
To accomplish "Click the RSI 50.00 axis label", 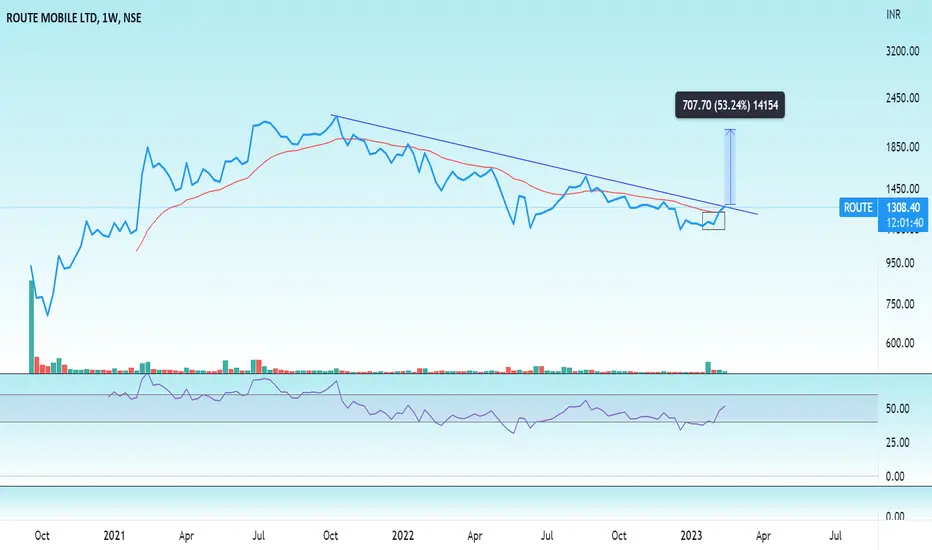I will pos(898,408).
